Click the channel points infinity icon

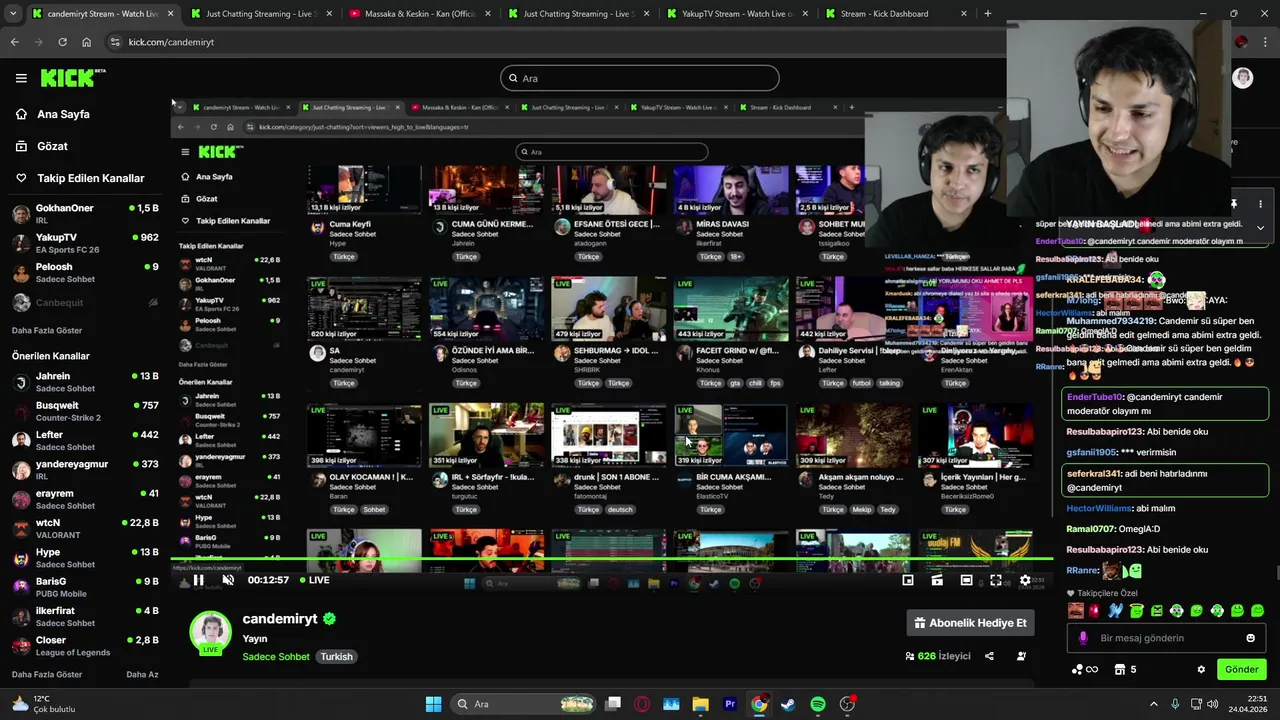click(x=1084, y=669)
